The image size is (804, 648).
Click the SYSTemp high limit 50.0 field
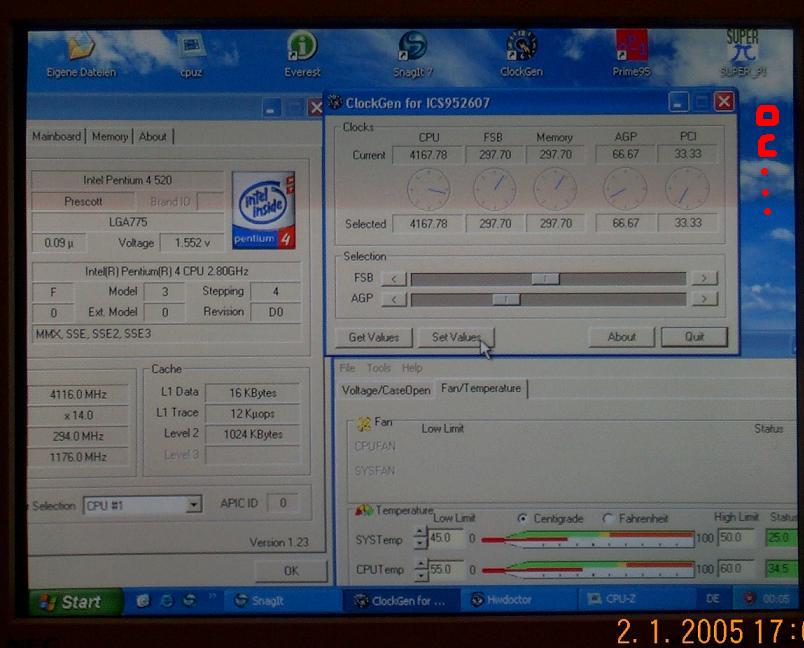pos(736,537)
